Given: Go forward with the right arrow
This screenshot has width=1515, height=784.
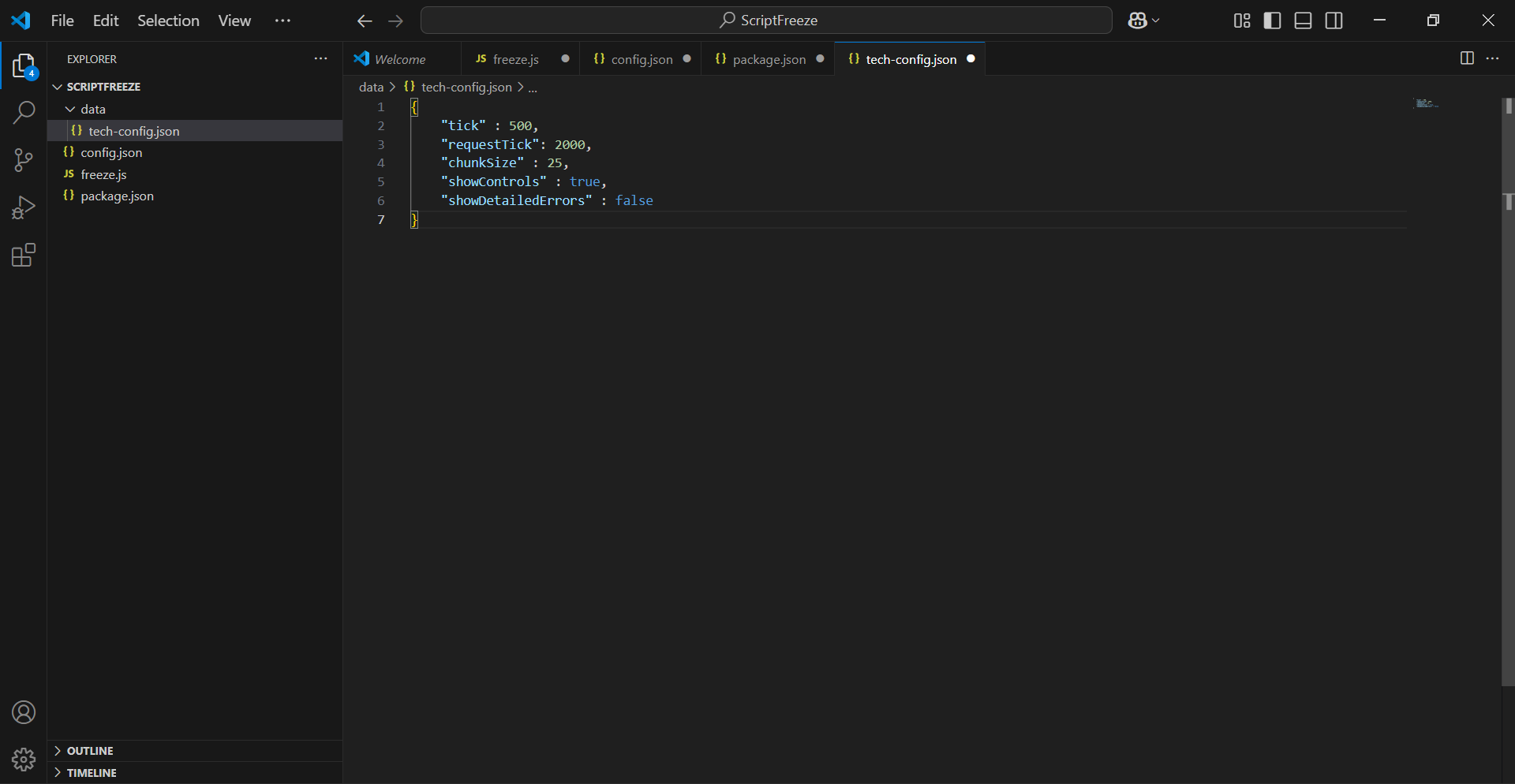Looking at the screenshot, I should click(x=396, y=21).
